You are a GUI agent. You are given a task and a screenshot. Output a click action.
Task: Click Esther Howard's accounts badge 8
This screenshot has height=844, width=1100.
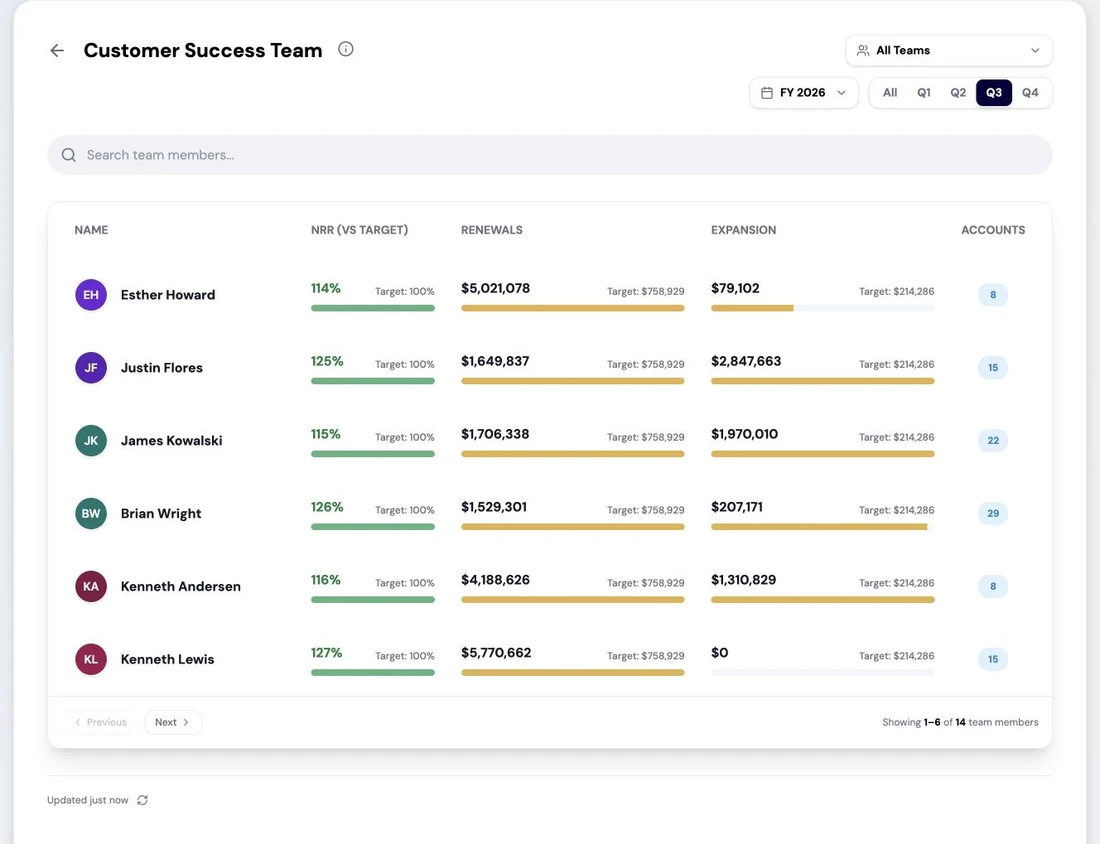pyautogui.click(x=993, y=295)
